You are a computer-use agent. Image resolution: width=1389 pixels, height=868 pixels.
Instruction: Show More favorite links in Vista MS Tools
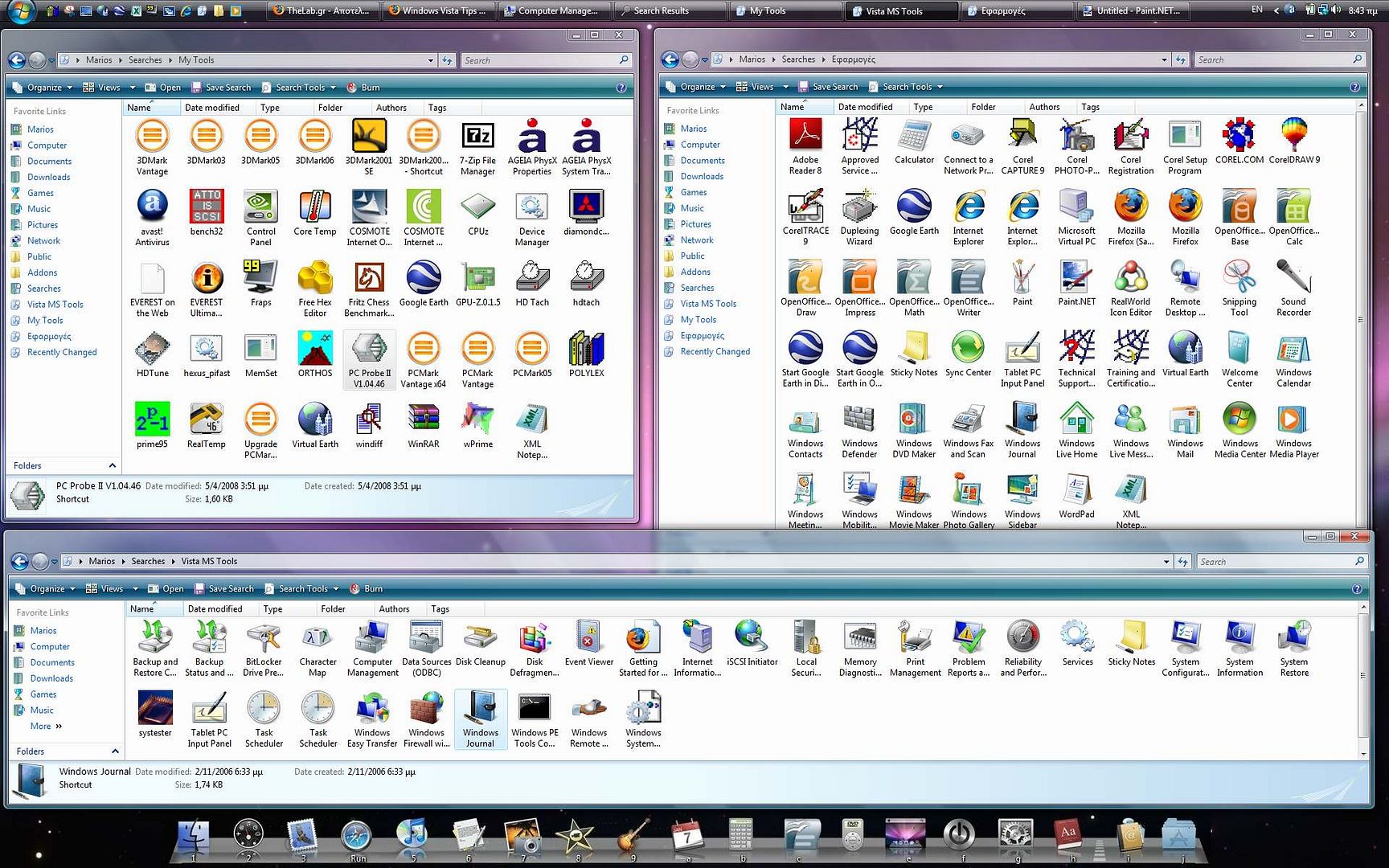[46, 726]
